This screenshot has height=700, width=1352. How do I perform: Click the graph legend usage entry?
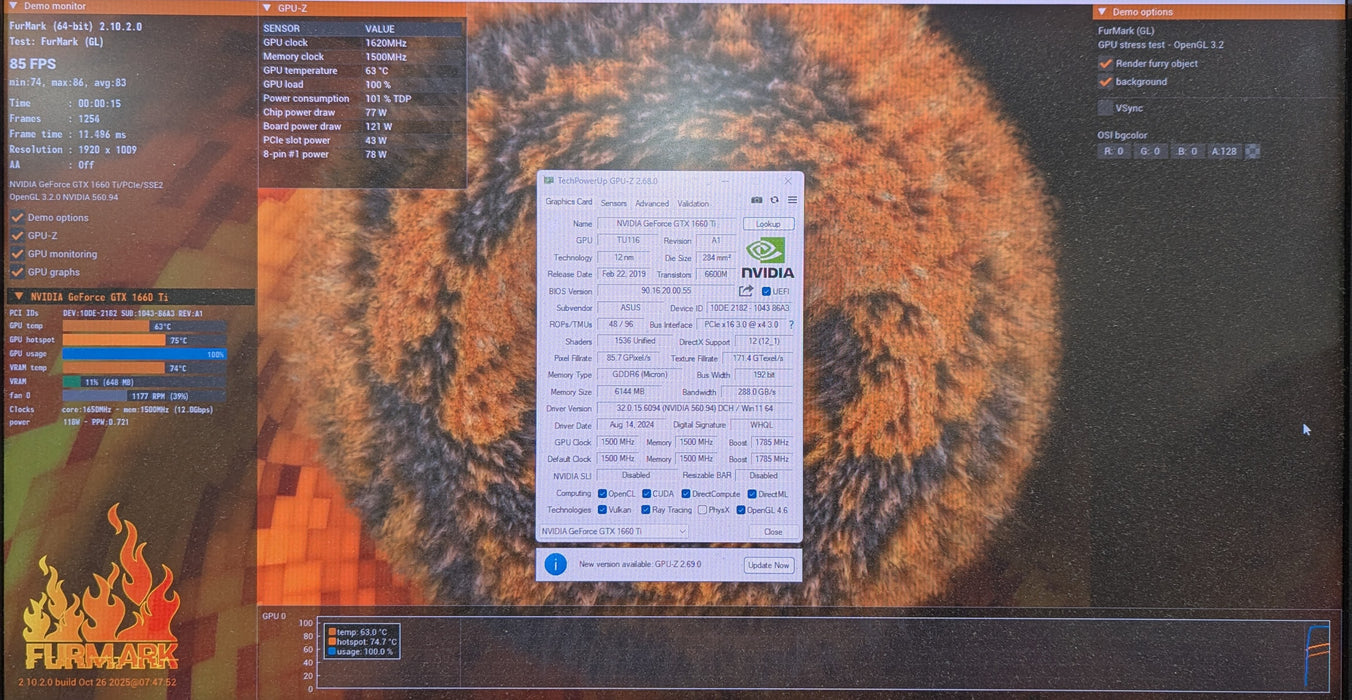(x=361, y=651)
